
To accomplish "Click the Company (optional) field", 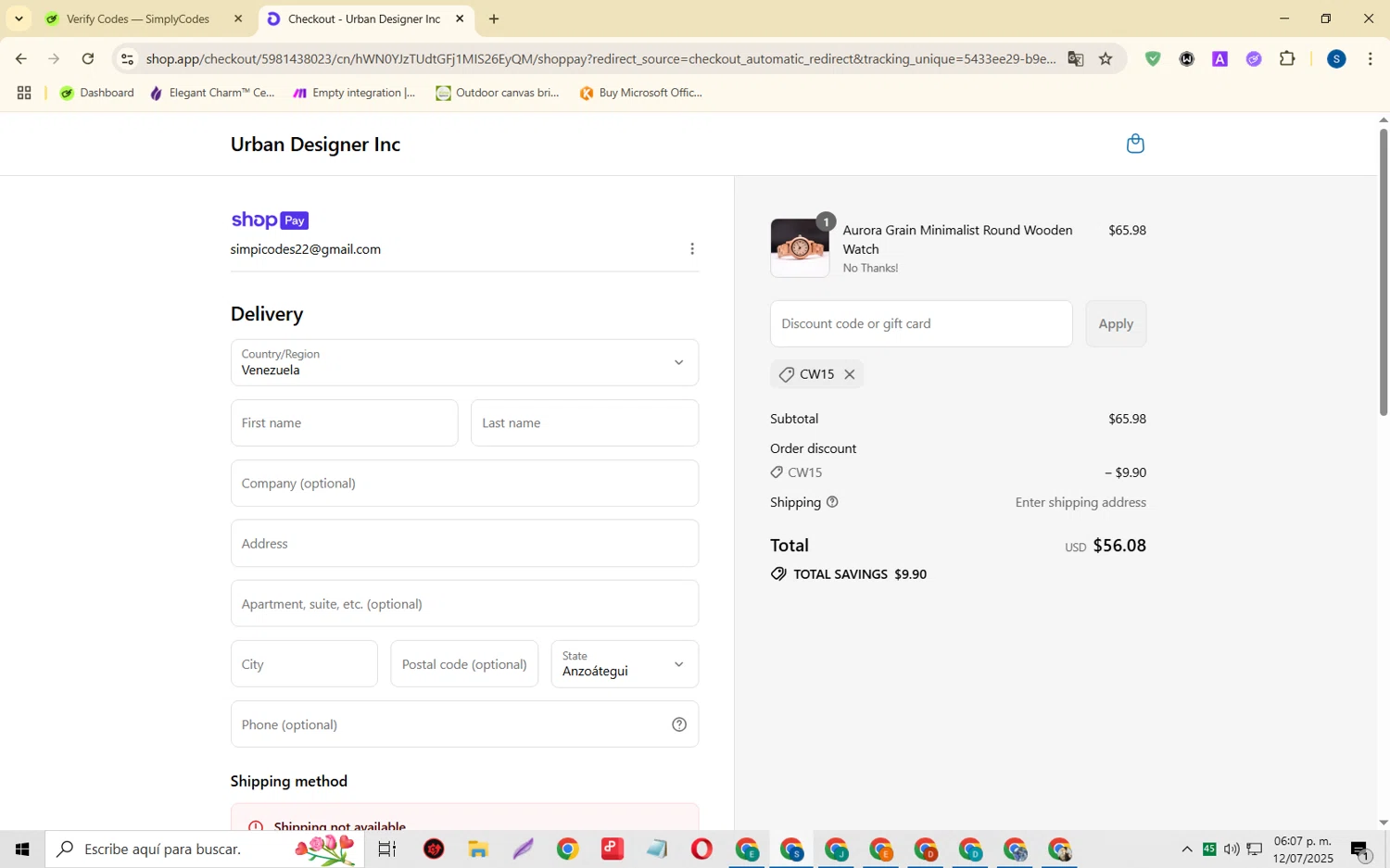I will pos(464,484).
